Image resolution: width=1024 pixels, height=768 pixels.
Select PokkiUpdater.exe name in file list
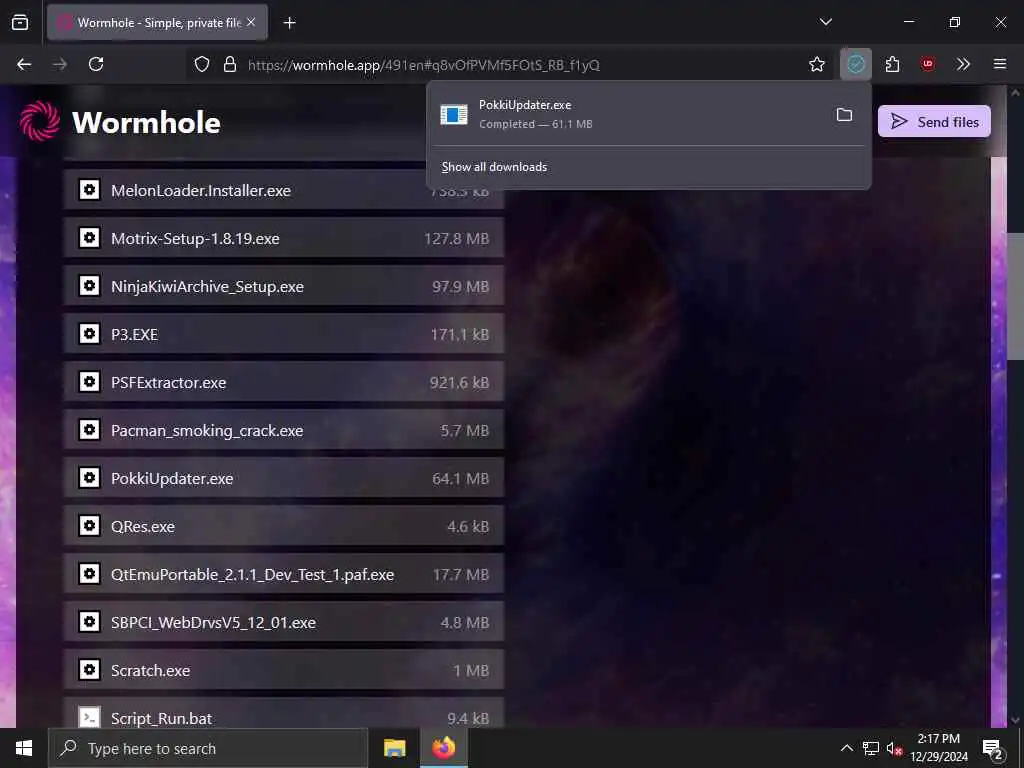pos(172,479)
